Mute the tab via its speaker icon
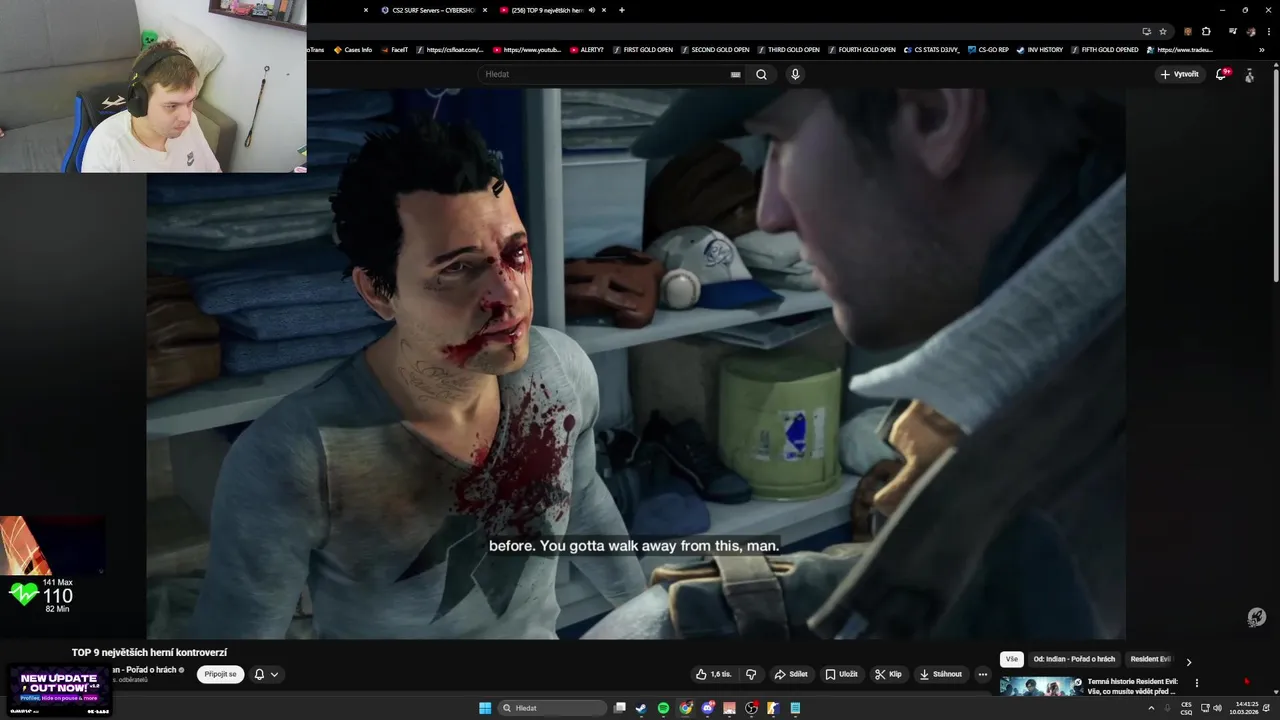The height and width of the screenshot is (720, 1280). 592,10
